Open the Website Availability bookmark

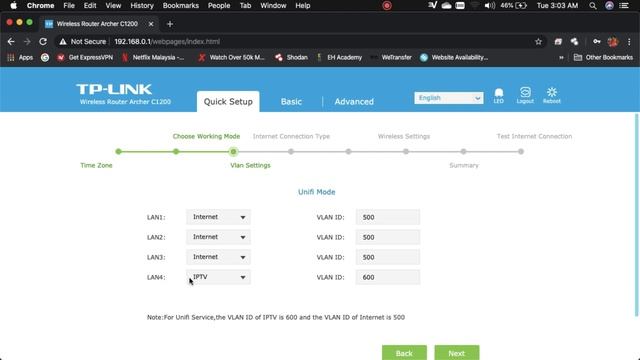coord(454,58)
